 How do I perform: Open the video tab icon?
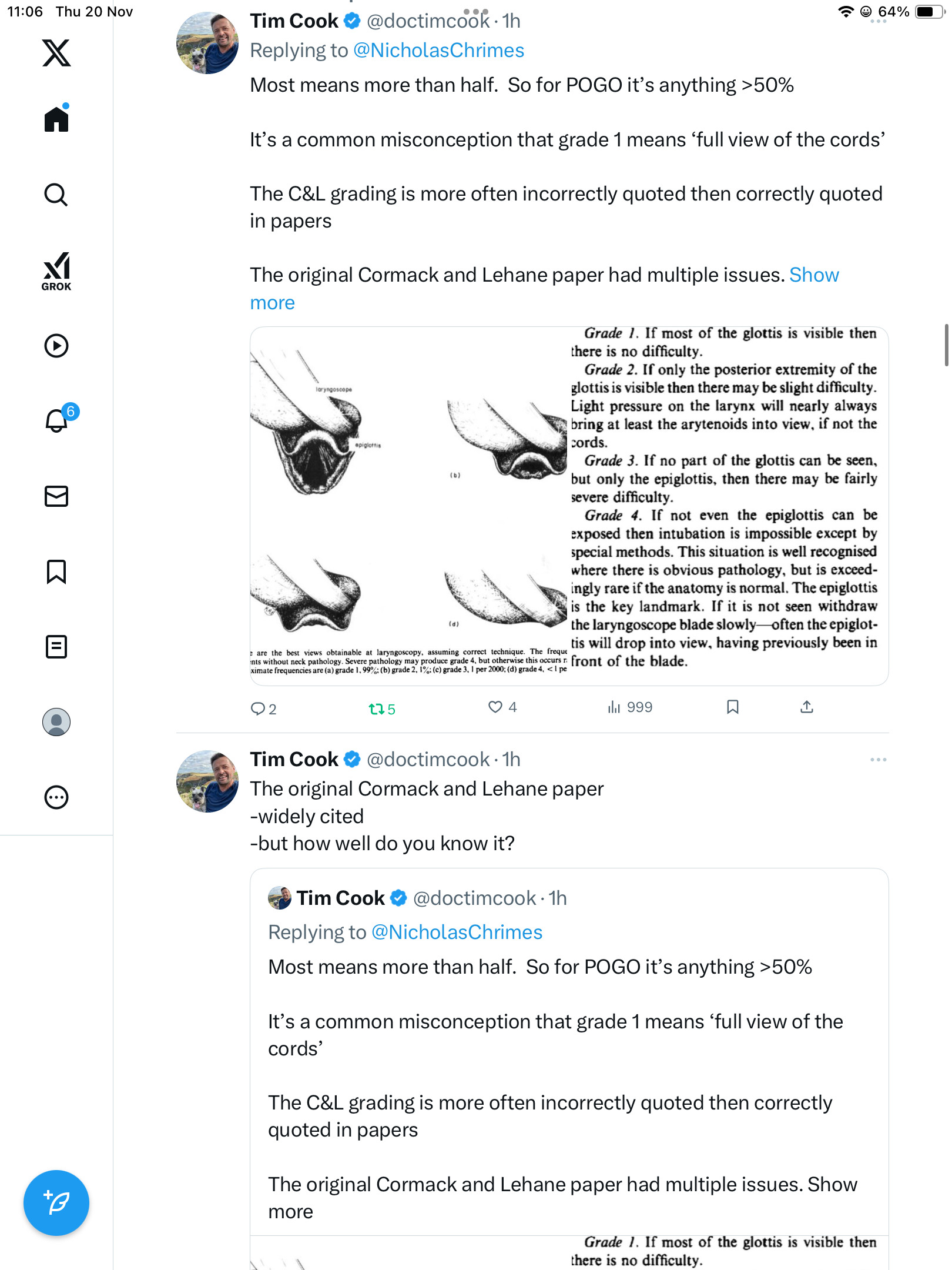[x=56, y=346]
